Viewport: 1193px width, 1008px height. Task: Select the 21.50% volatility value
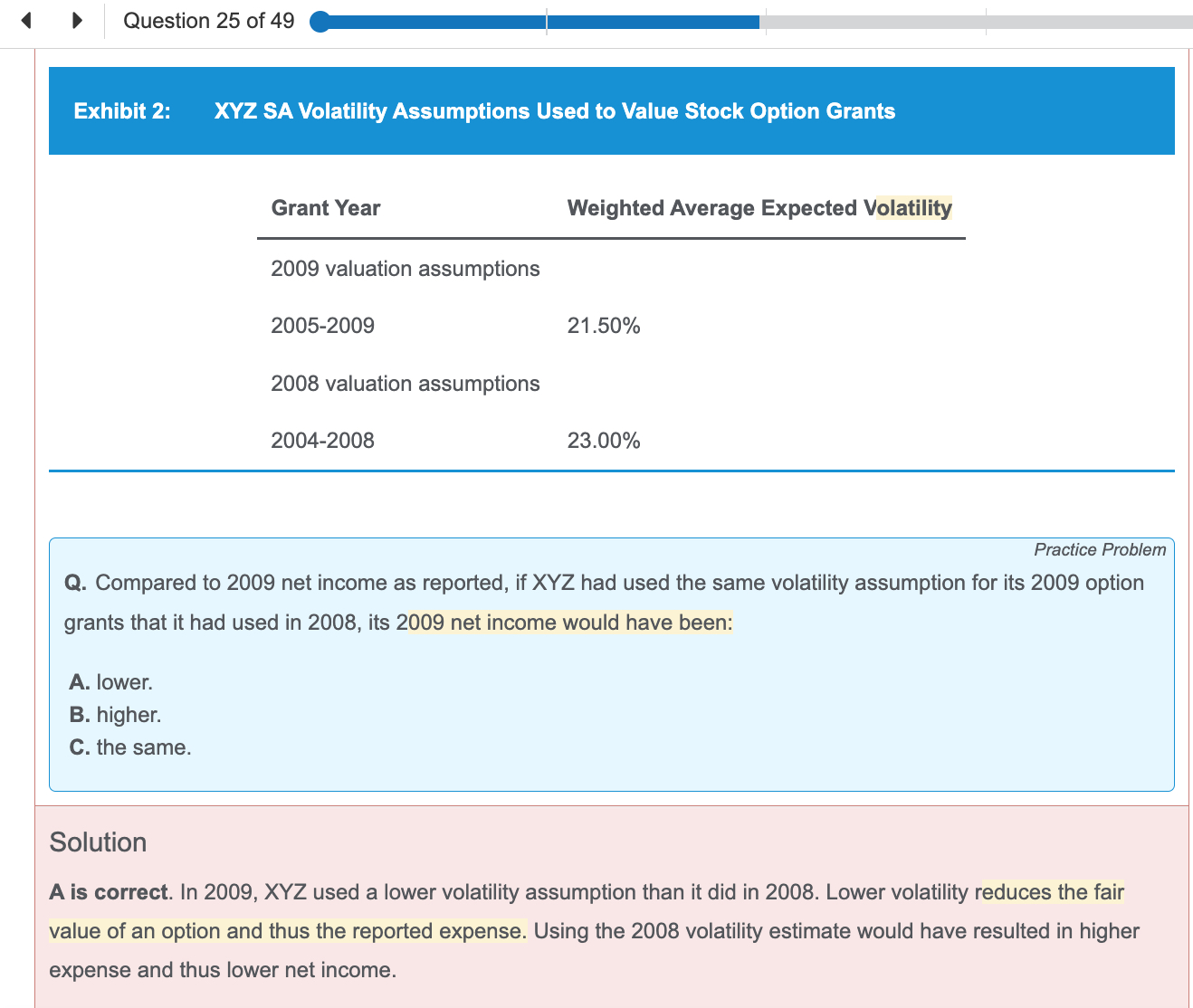click(604, 326)
